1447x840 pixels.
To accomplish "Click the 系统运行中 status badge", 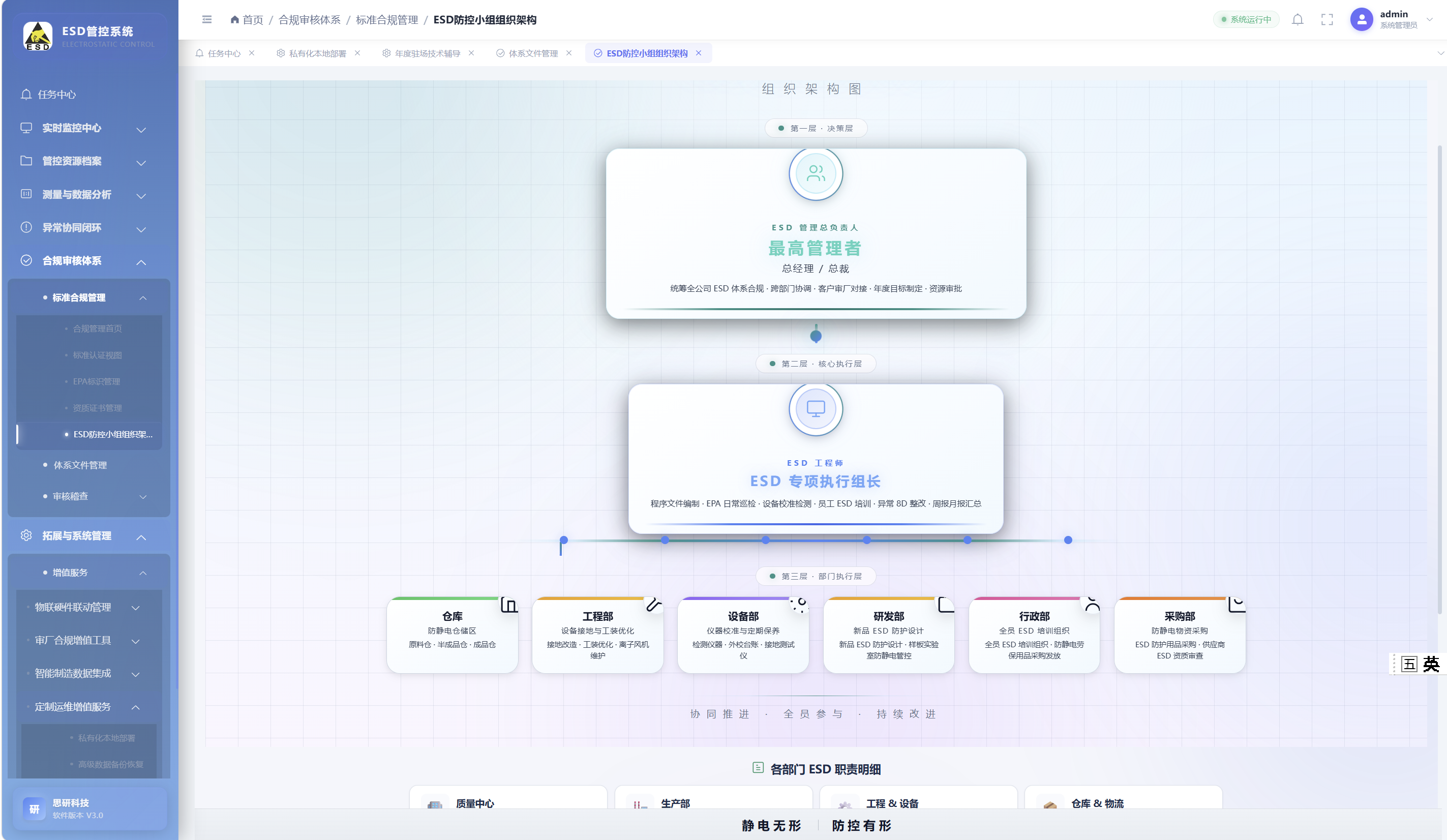I will point(1246,19).
